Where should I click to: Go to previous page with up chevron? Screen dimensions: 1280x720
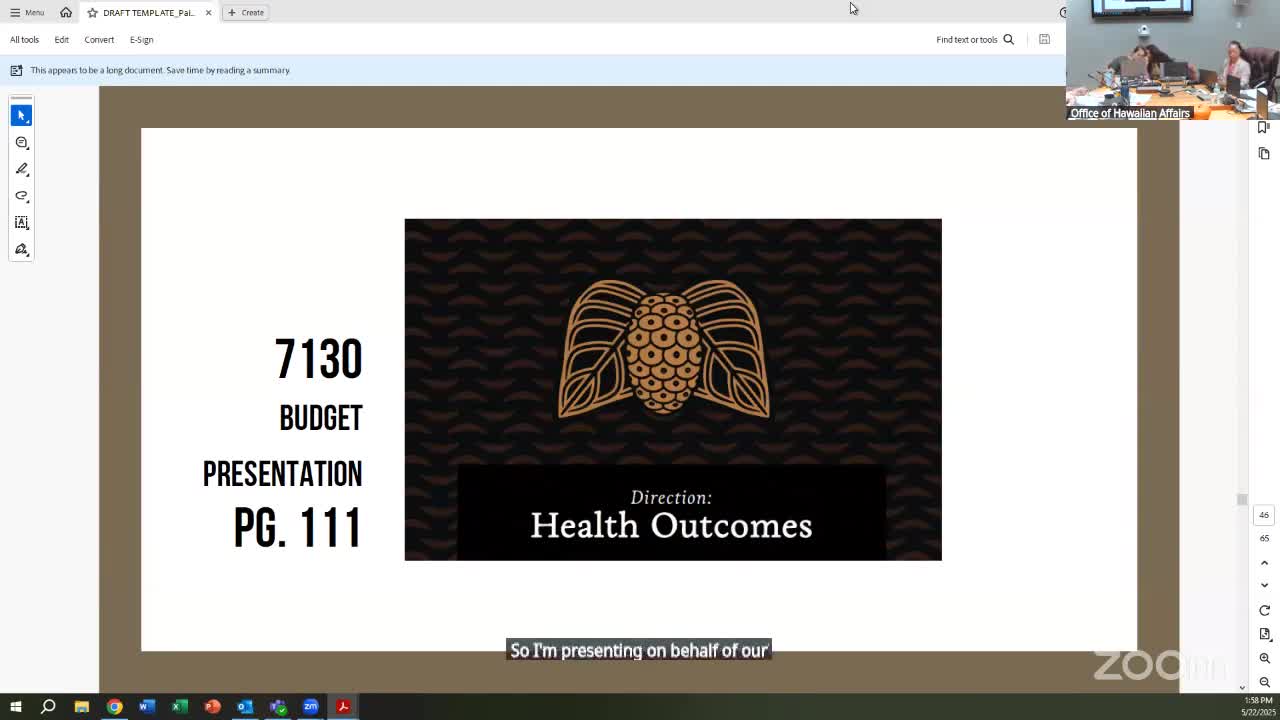(x=1264, y=563)
